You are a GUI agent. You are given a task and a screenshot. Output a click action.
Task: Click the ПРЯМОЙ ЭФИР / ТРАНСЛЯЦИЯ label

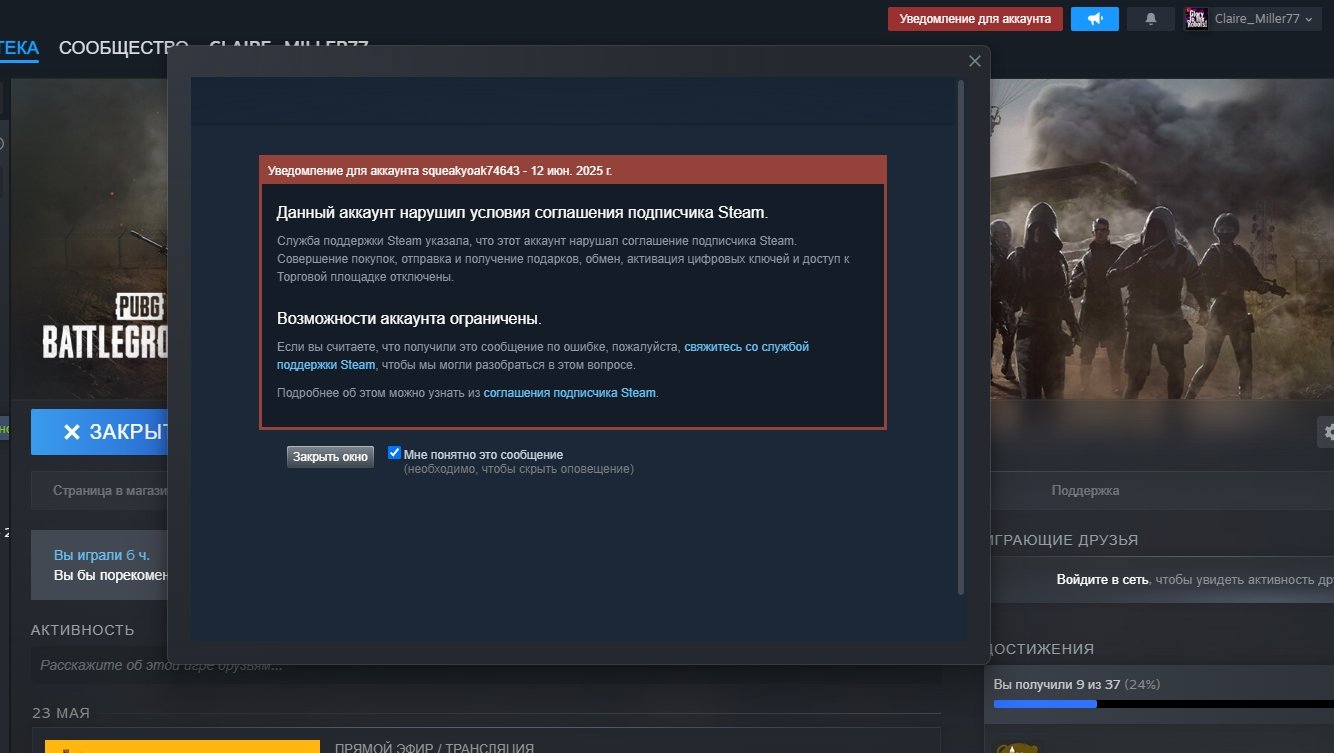434,748
